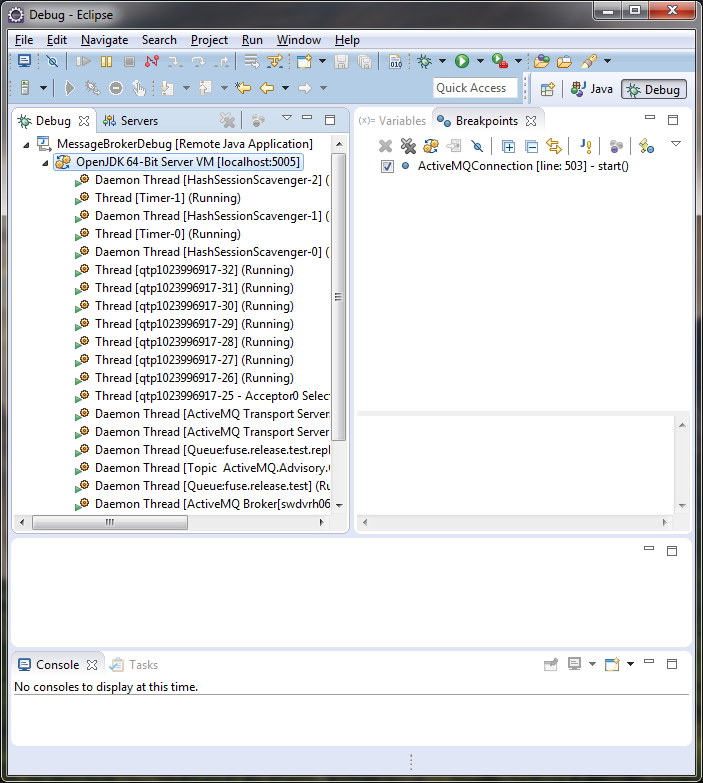Click Collapse All in Breakpoints view

click(x=532, y=146)
